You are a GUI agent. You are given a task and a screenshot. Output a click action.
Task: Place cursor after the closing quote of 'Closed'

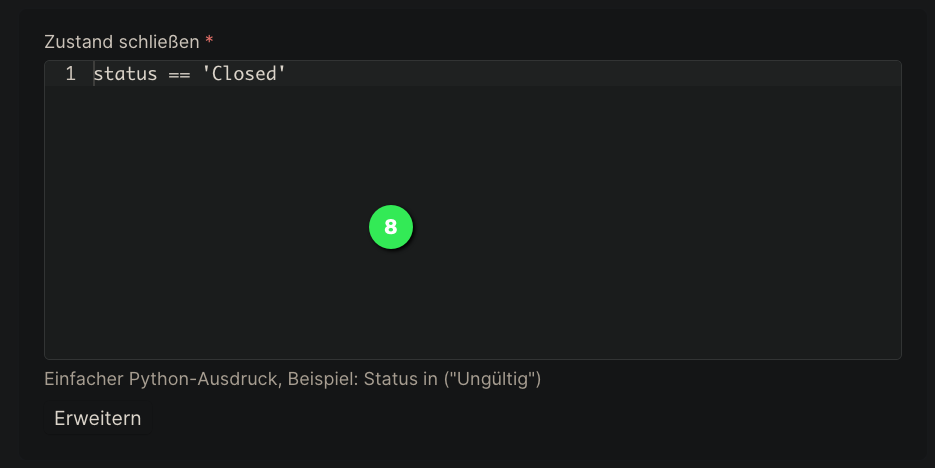click(x=287, y=73)
